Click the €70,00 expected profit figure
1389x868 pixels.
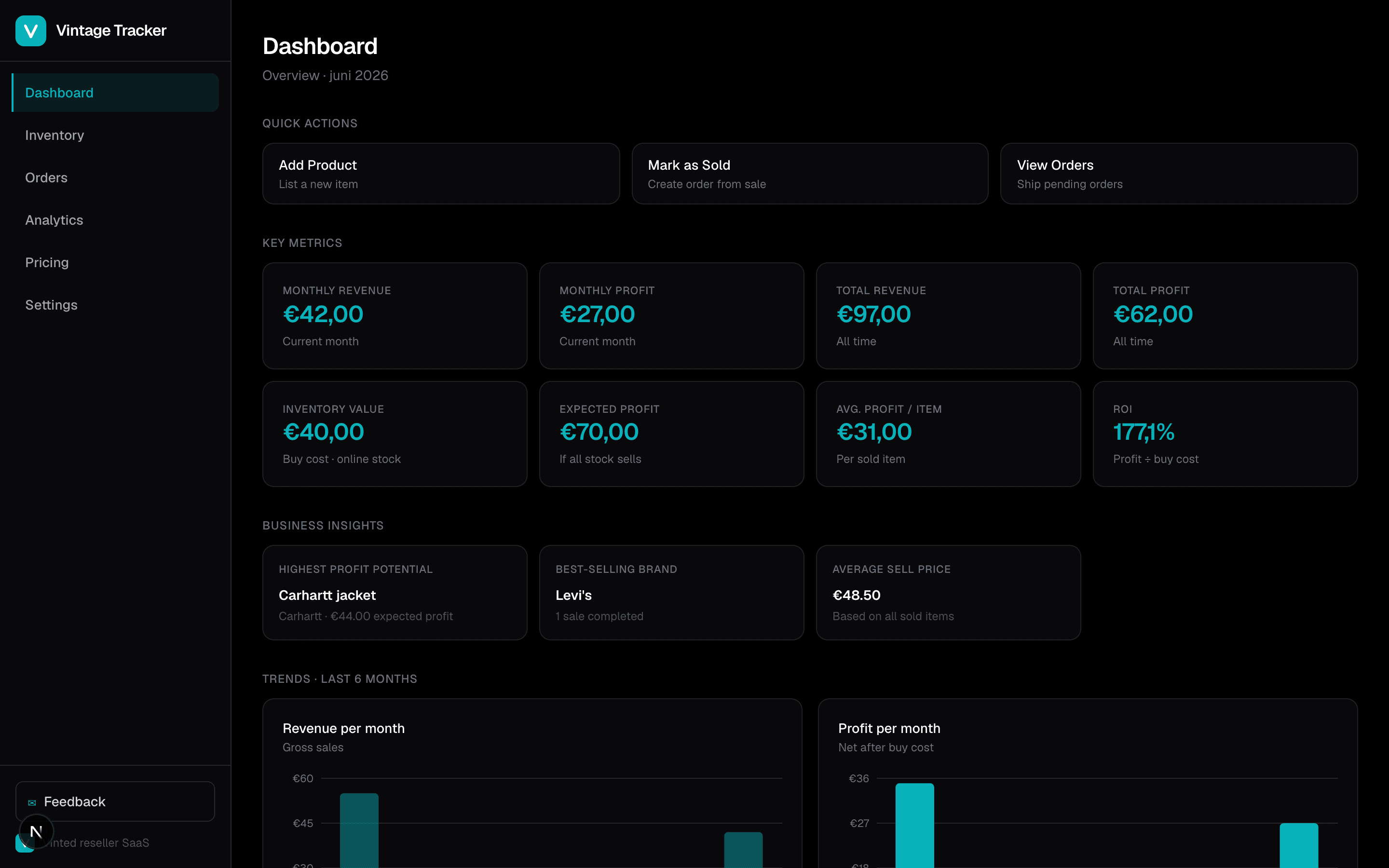tap(599, 432)
